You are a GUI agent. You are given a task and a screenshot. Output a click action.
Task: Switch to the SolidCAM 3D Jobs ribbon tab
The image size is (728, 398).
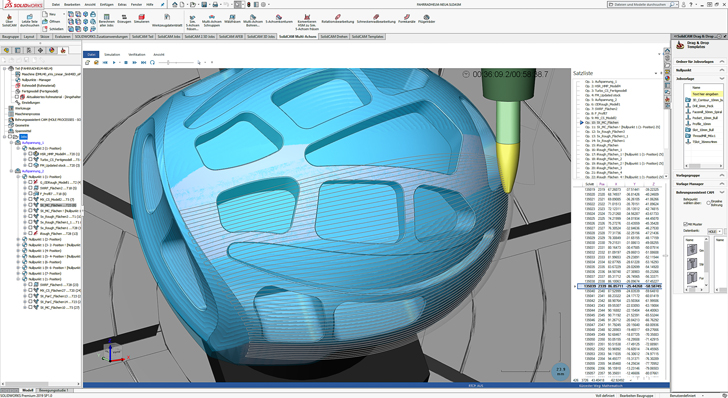[261, 36]
